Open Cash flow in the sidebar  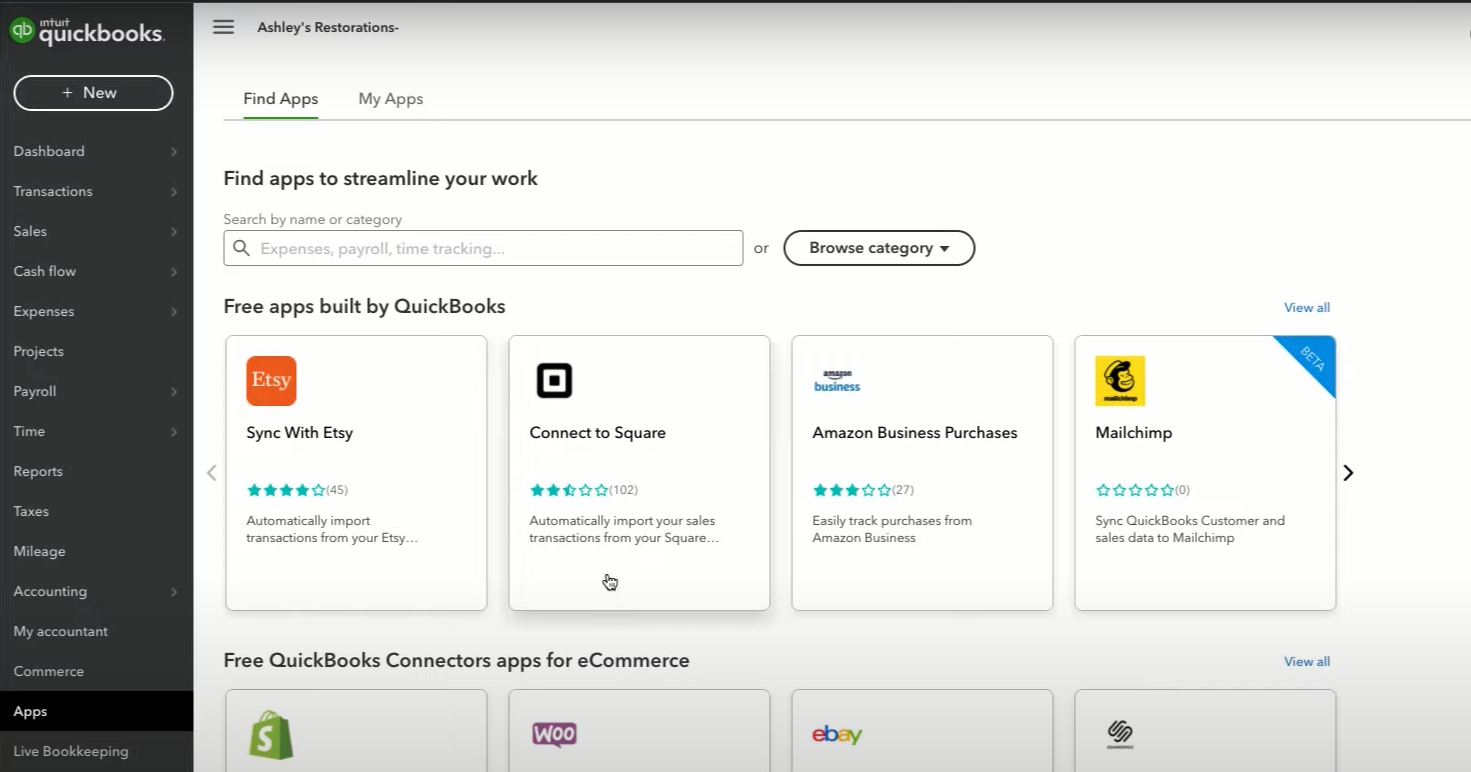point(45,271)
